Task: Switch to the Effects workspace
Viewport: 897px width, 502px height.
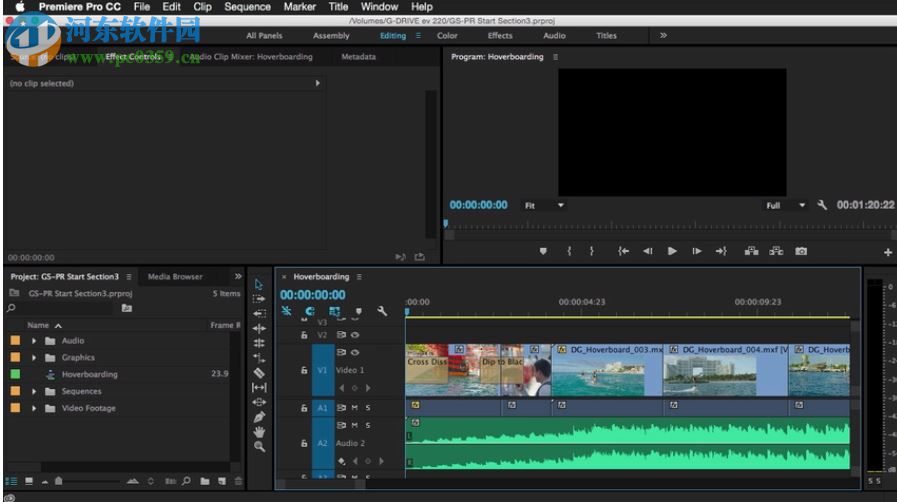Action: click(500, 35)
